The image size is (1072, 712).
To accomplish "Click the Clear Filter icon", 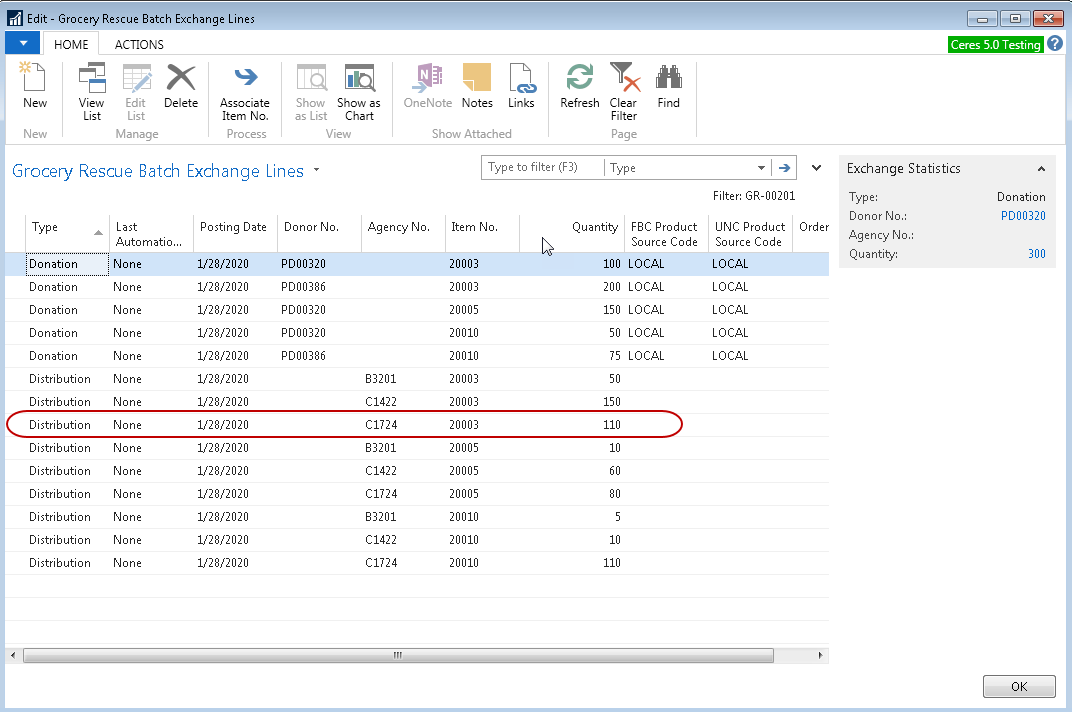I will tap(623, 91).
